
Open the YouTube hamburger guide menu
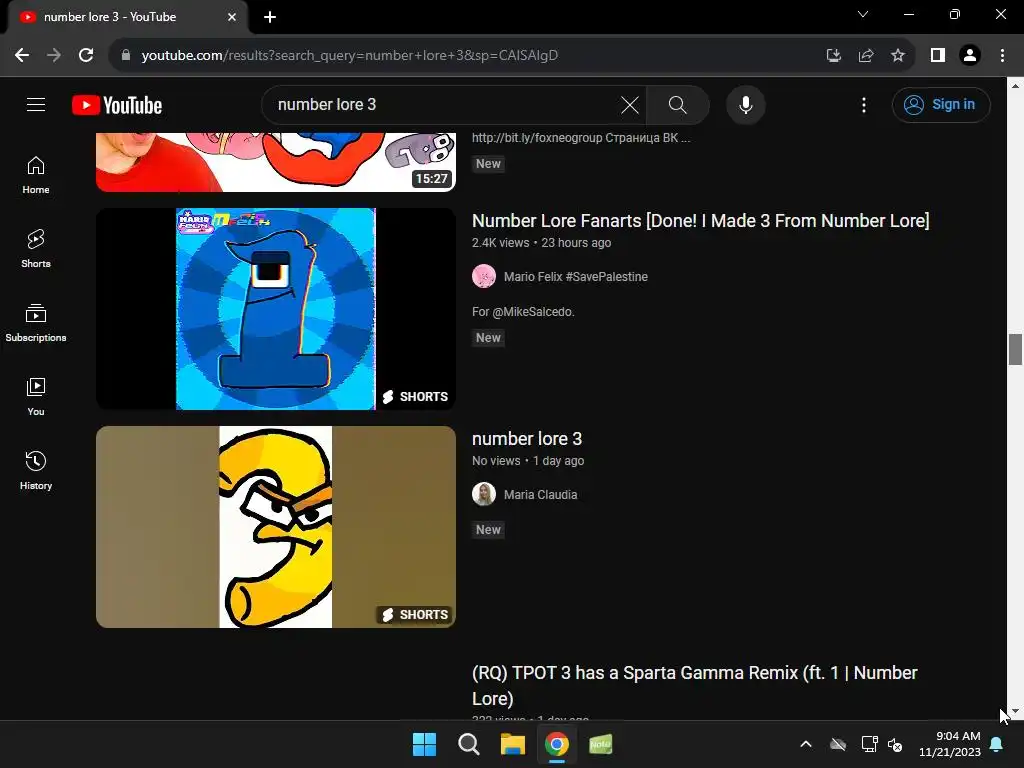click(x=36, y=104)
